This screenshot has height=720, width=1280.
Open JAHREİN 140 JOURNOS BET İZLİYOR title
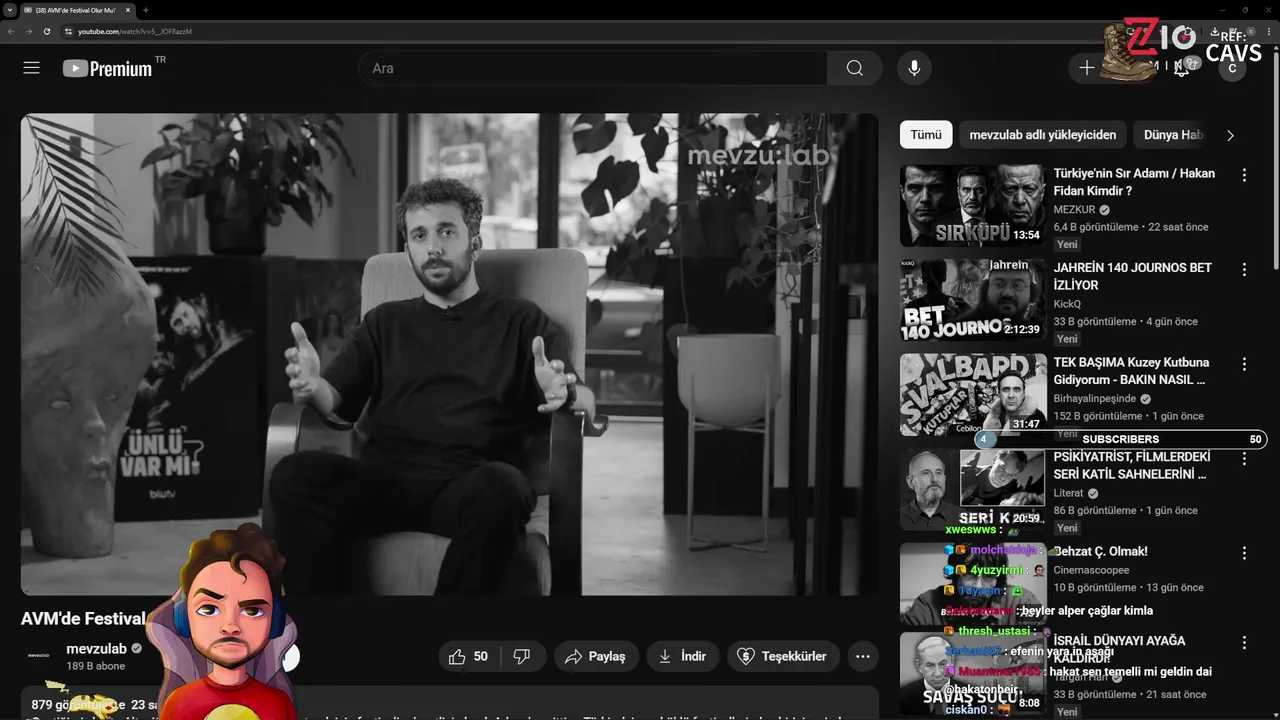[x=1133, y=276]
